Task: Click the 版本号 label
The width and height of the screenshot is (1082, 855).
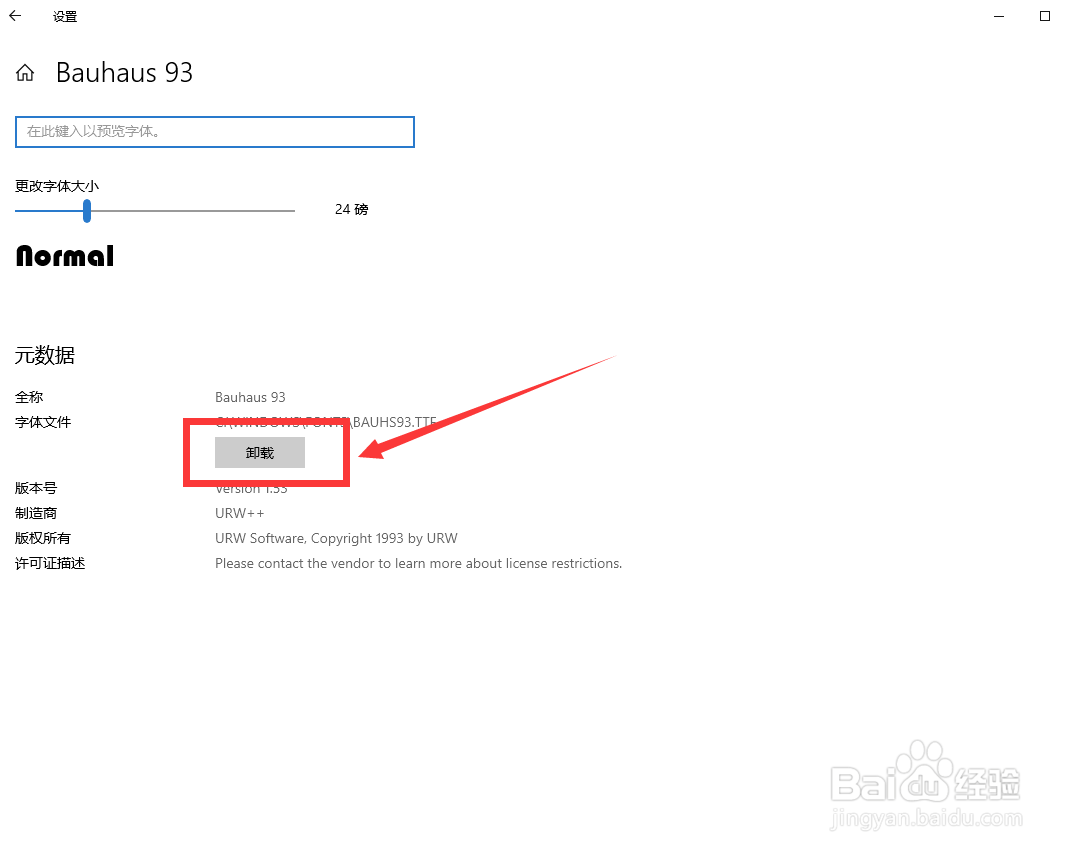Action: [x=36, y=489]
